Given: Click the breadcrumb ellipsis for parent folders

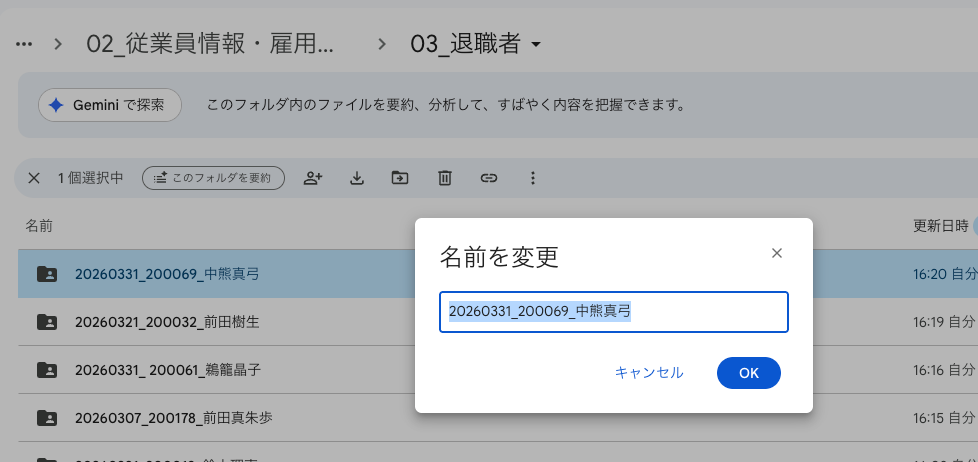Looking at the screenshot, I should coord(24,44).
